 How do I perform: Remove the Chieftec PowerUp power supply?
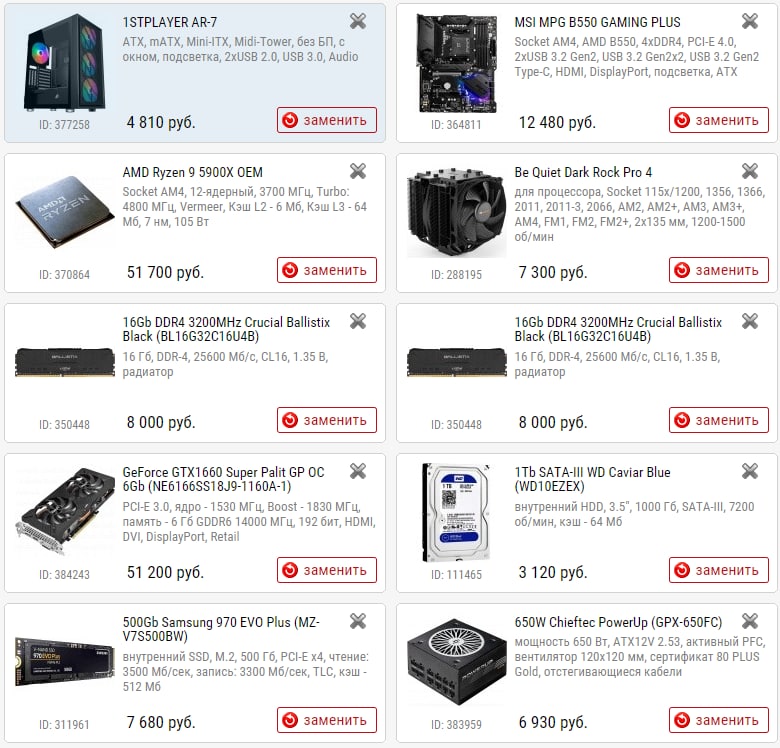click(750, 621)
